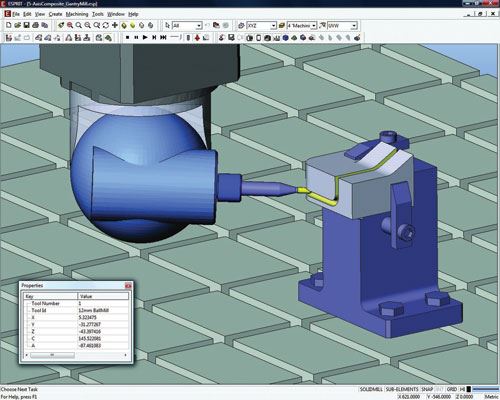The width and height of the screenshot is (500, 400).
Task: Toggle SNAP mode in the status bar
Action: pyautogui.click(x=427, y=389)
